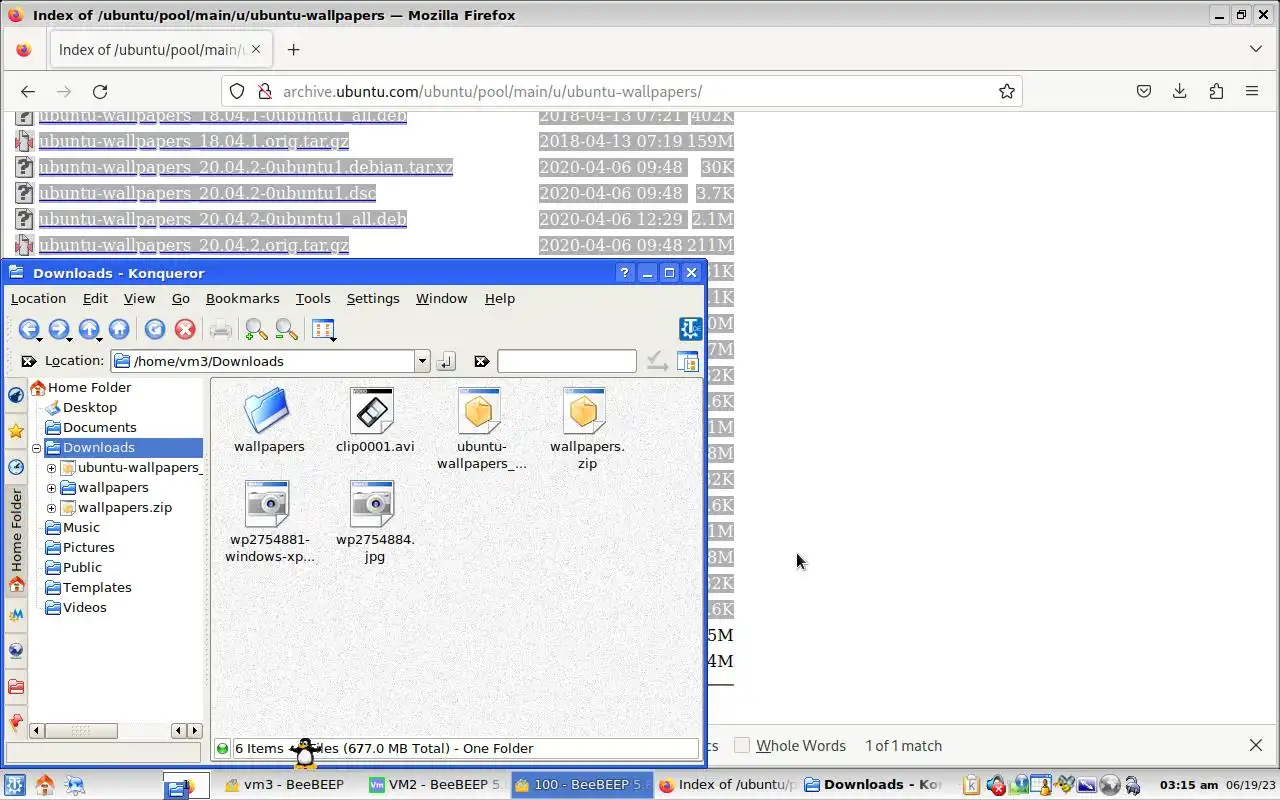Go forward in Konqueror toolbar

[58, 329]
